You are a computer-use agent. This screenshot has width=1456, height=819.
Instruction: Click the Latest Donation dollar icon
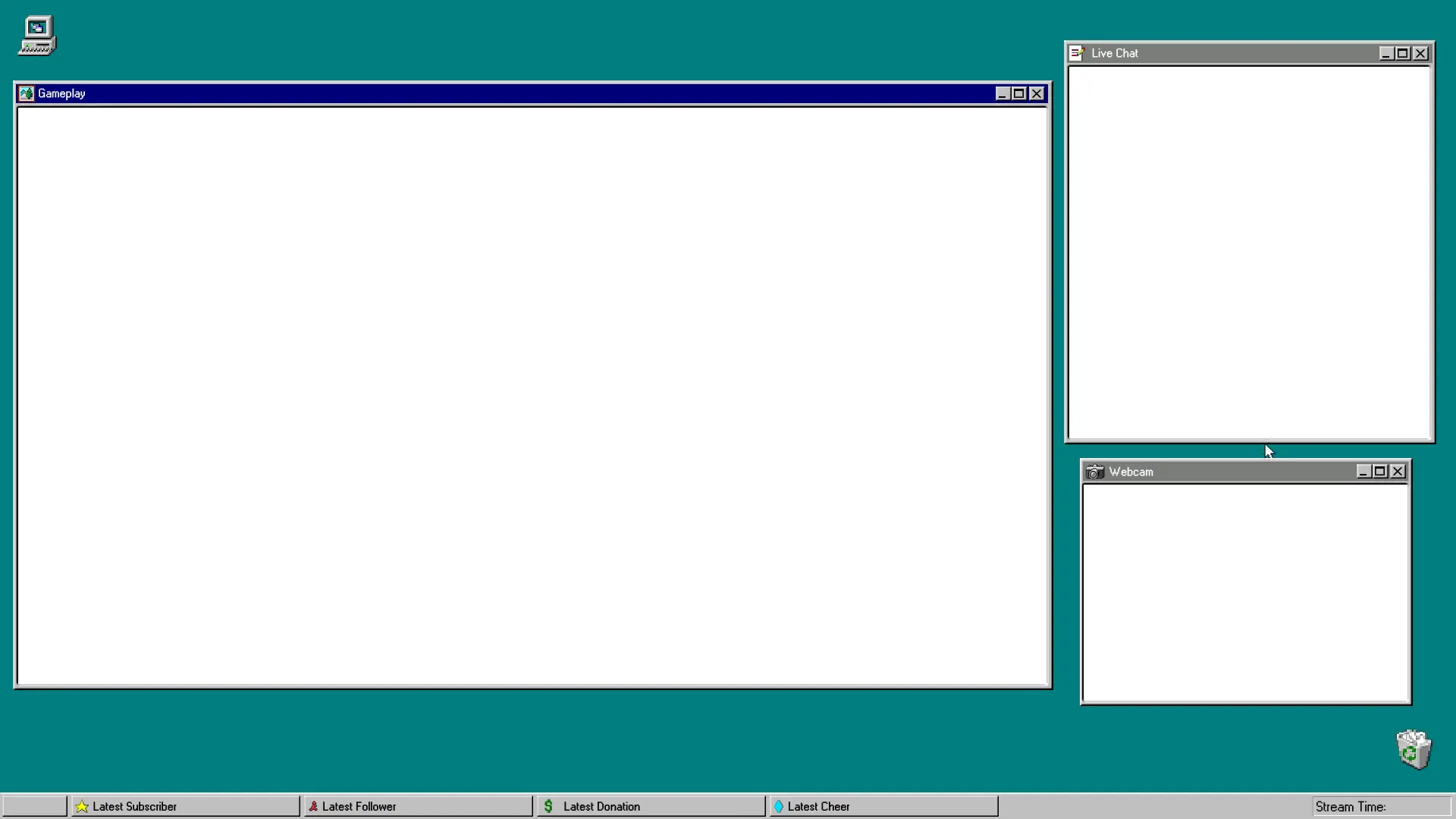pos(548,806)
